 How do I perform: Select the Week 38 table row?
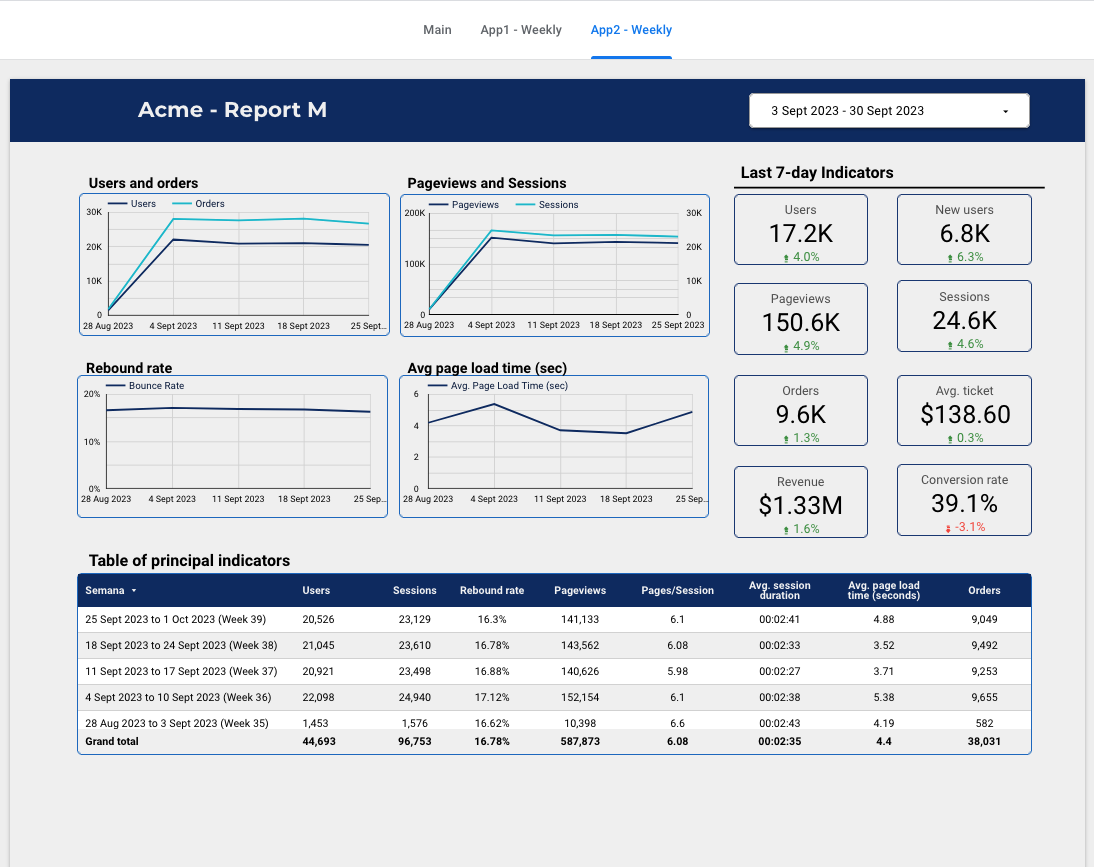(x=181, y=645)
